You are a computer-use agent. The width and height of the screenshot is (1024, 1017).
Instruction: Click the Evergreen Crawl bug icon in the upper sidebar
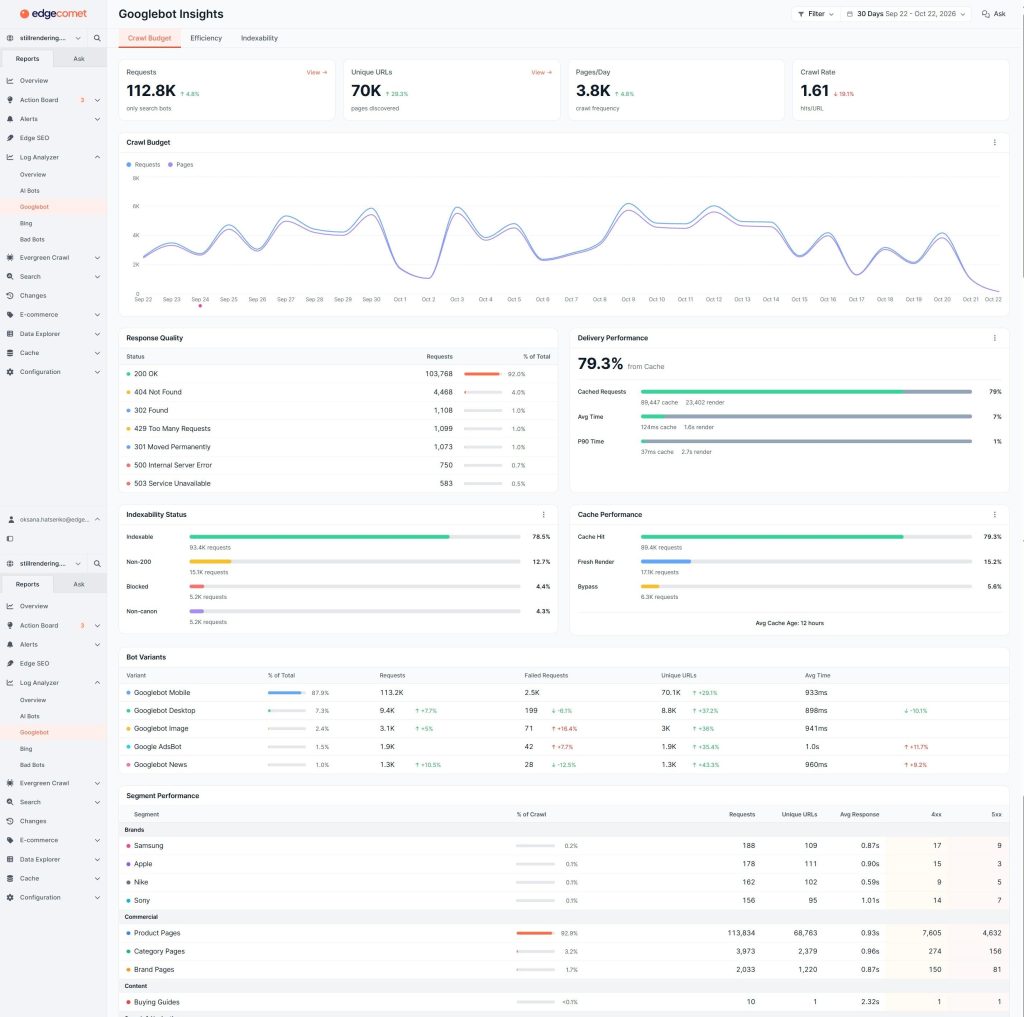point(10,257)
